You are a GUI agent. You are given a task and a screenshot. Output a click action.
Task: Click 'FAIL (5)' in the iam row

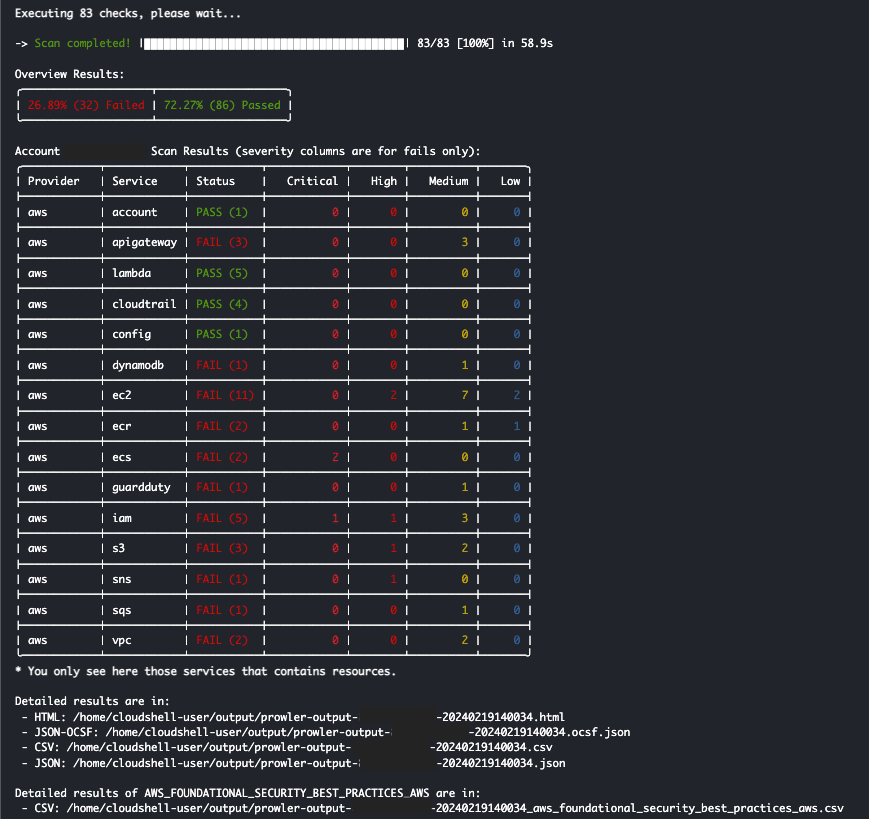[222, 518]
